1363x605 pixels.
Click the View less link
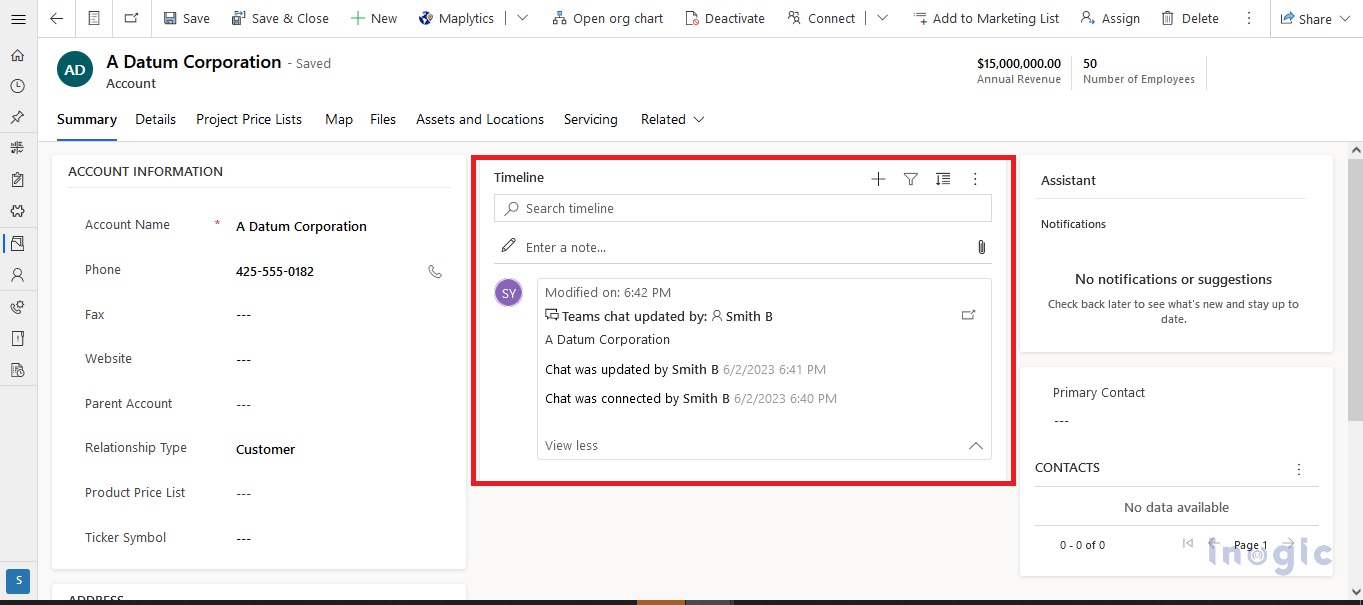(572, 446)
